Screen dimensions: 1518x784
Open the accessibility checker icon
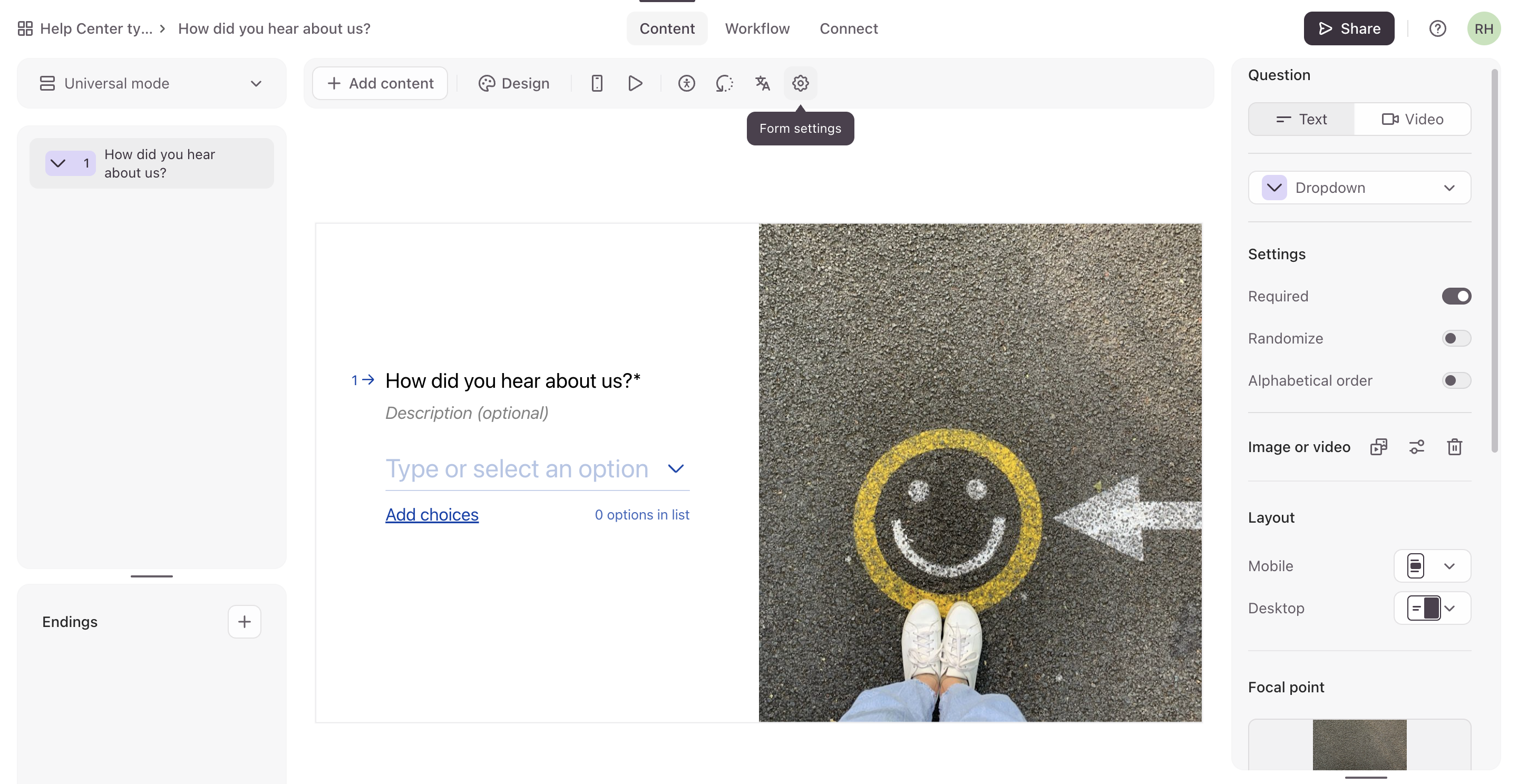(x=686, y=83)
